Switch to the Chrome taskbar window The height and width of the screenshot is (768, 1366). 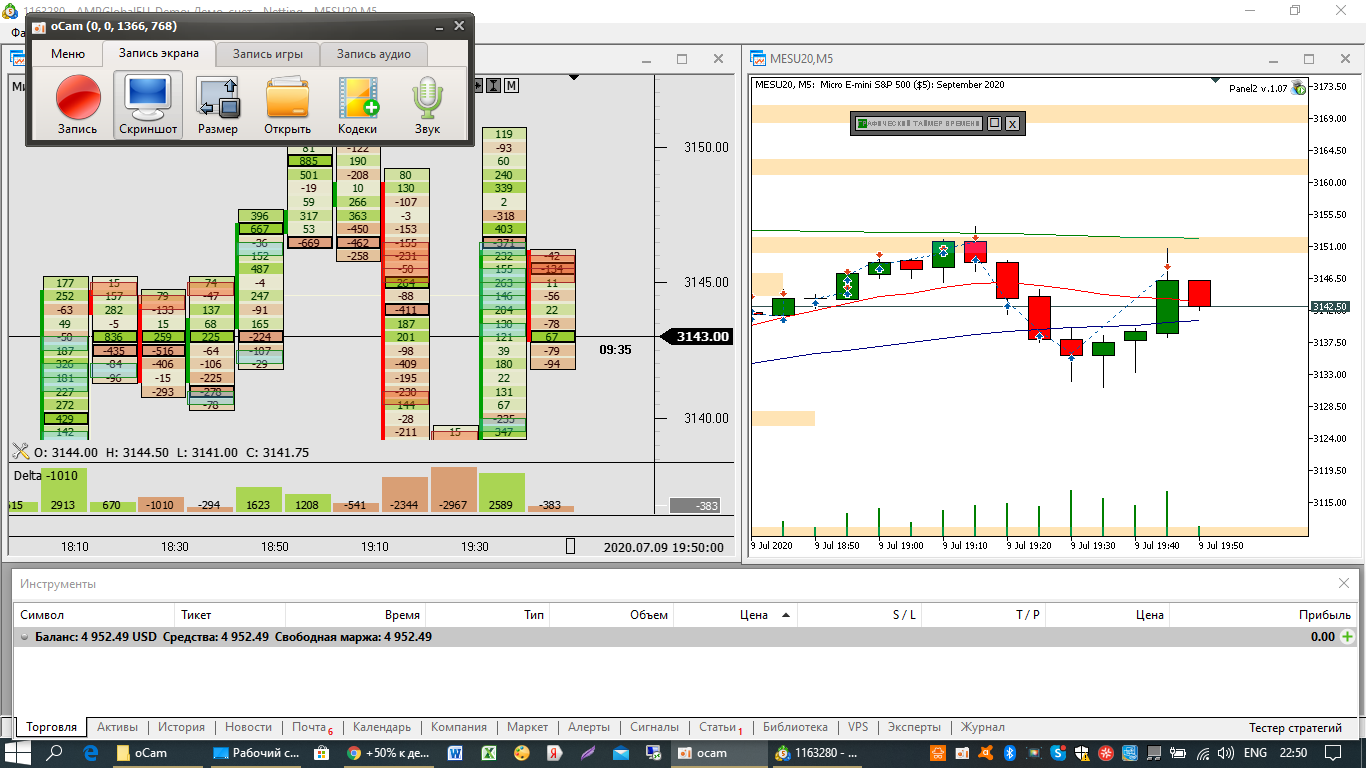pyautogui.click(x=388, y=752)
